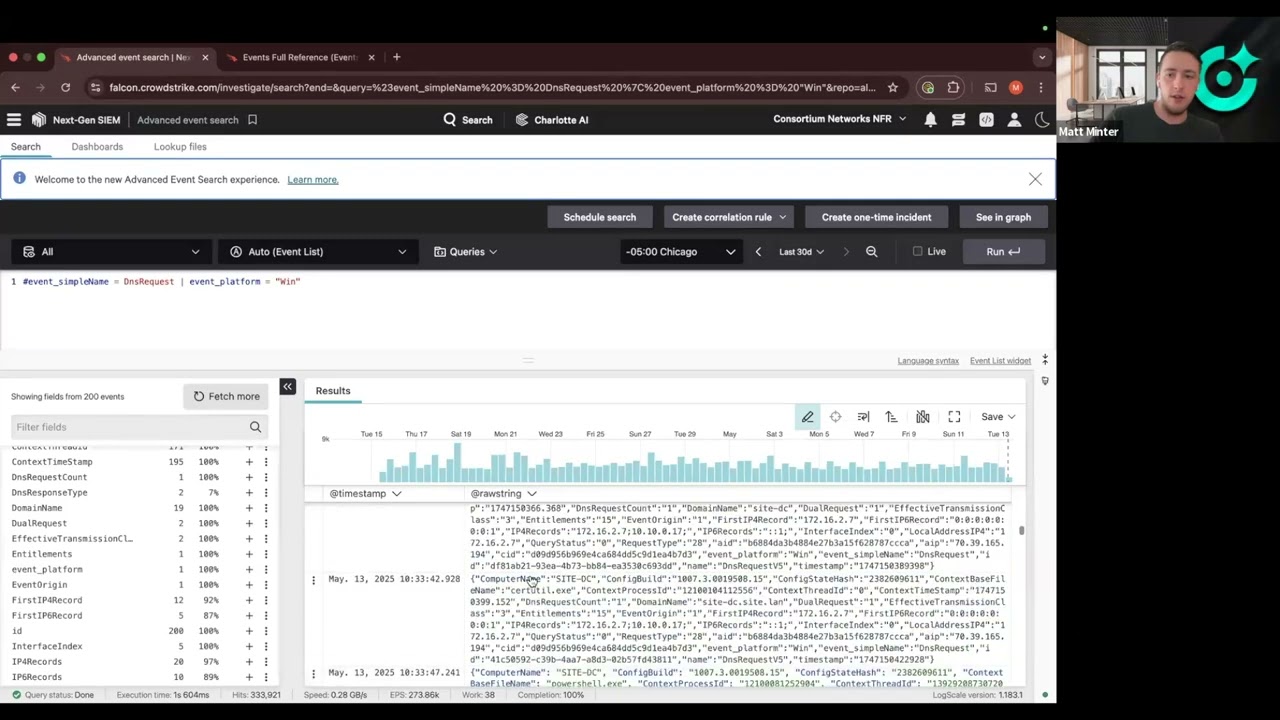Image resolution: width=1280 pixels, height=720 pixels.
Task: Add DomainName field as column
Action: tap(249, 508)
